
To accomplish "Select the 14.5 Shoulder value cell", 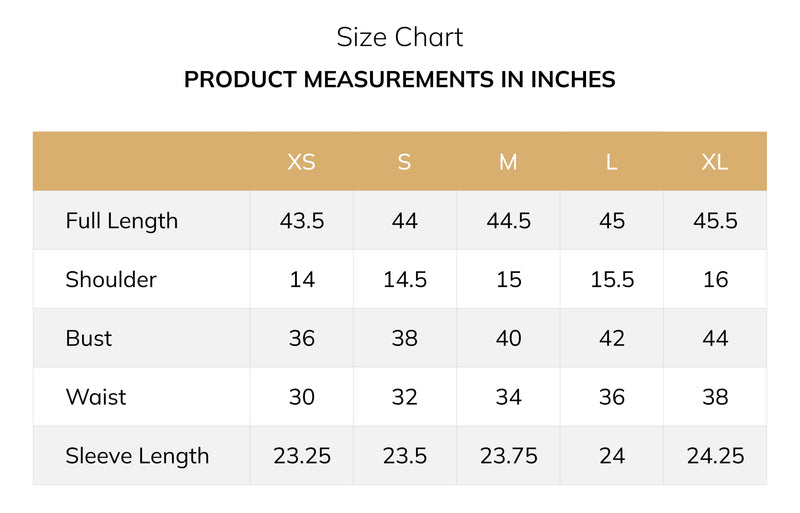I will tap(405, 279).
